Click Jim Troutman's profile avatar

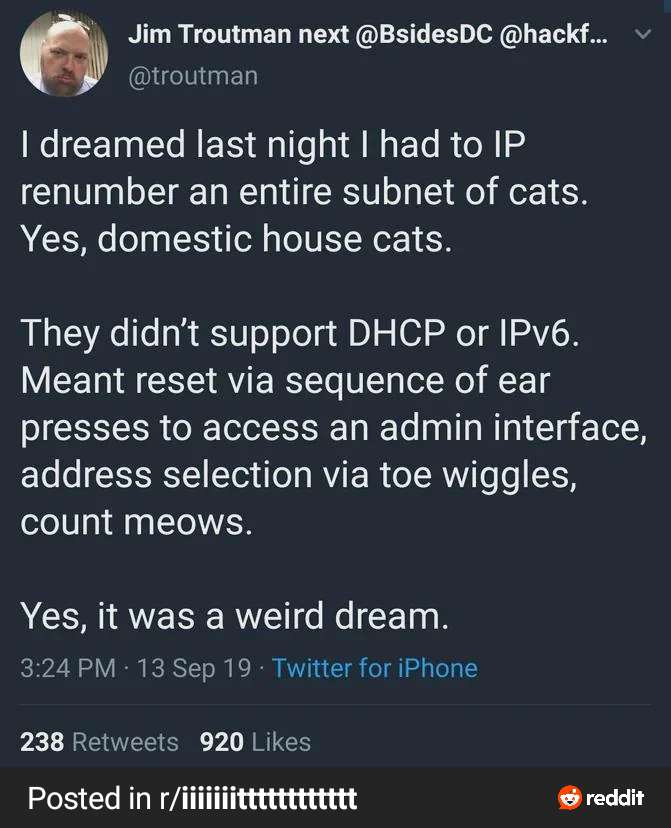[64, 56]
